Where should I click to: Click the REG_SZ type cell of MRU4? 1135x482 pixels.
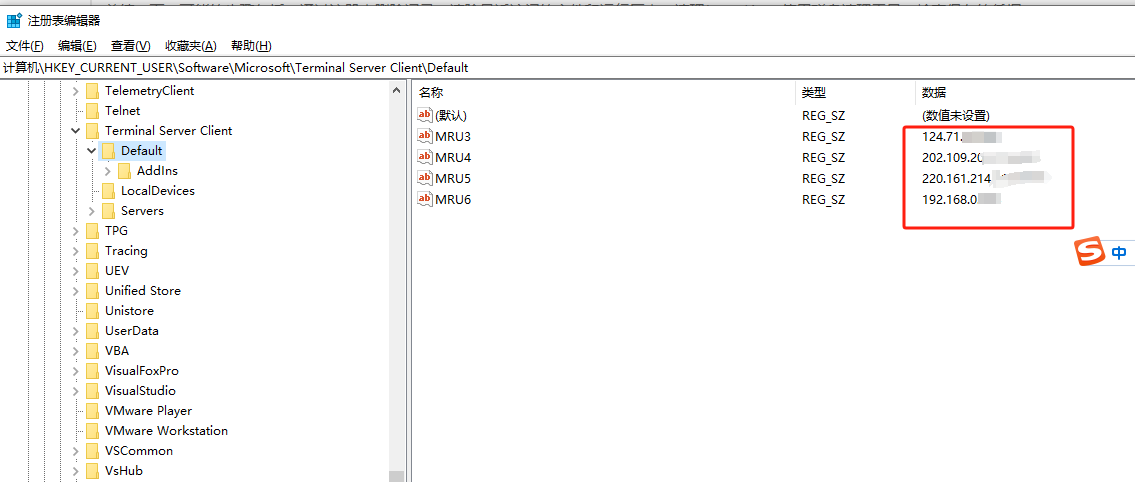tap(823, 157)
